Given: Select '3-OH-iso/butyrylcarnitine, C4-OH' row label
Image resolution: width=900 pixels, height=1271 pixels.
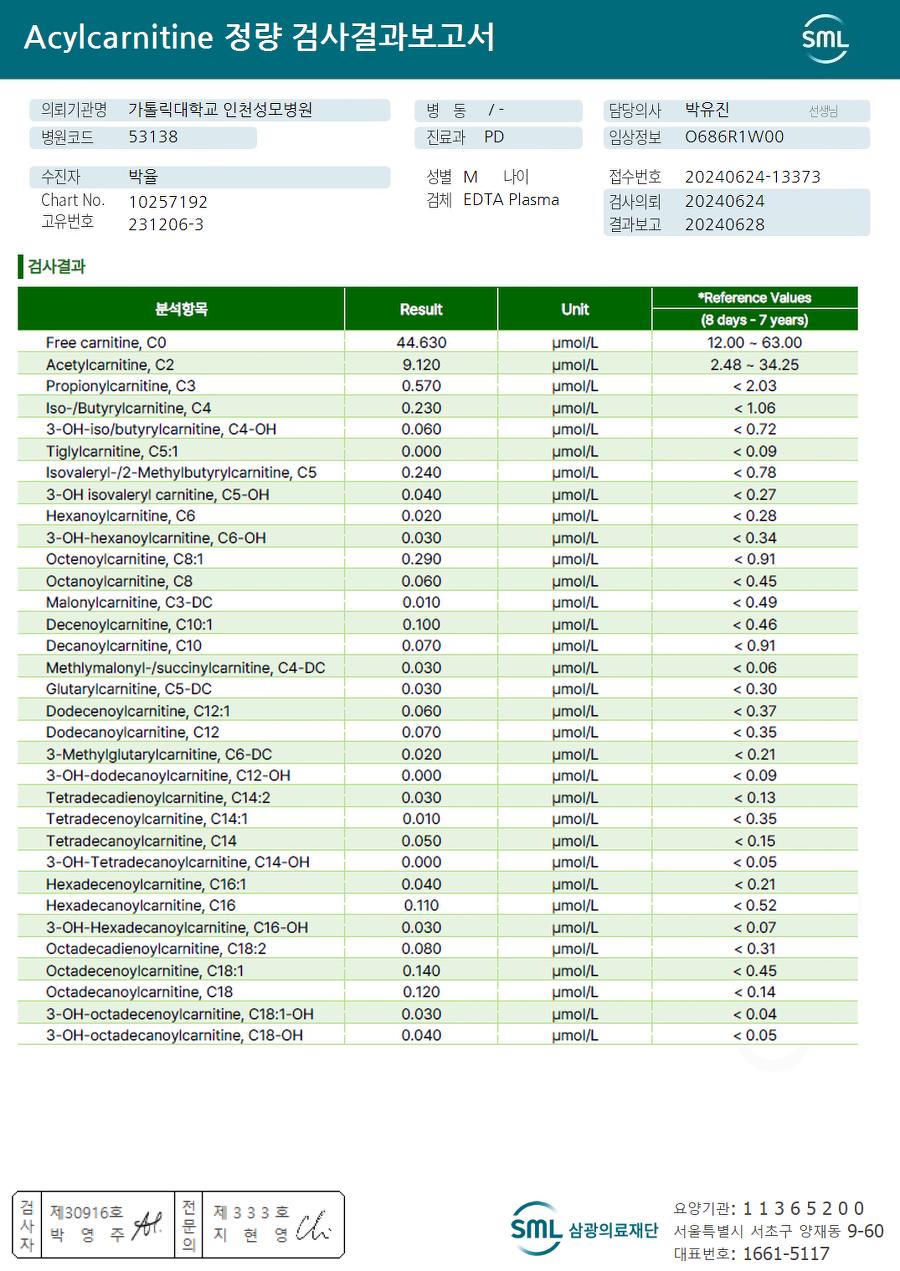Looking at the screenshot, I should coord(161,430).
